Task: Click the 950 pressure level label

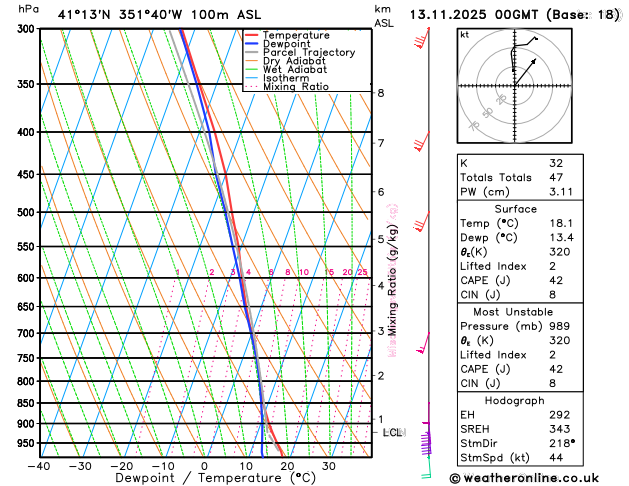Action: 28,443
